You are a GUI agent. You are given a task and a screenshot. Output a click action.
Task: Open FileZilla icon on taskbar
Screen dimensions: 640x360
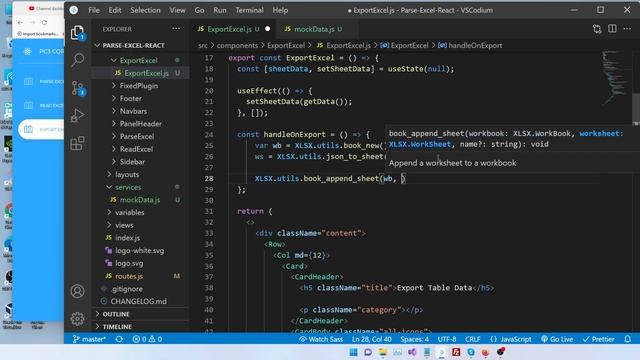(x=456, y=352)
